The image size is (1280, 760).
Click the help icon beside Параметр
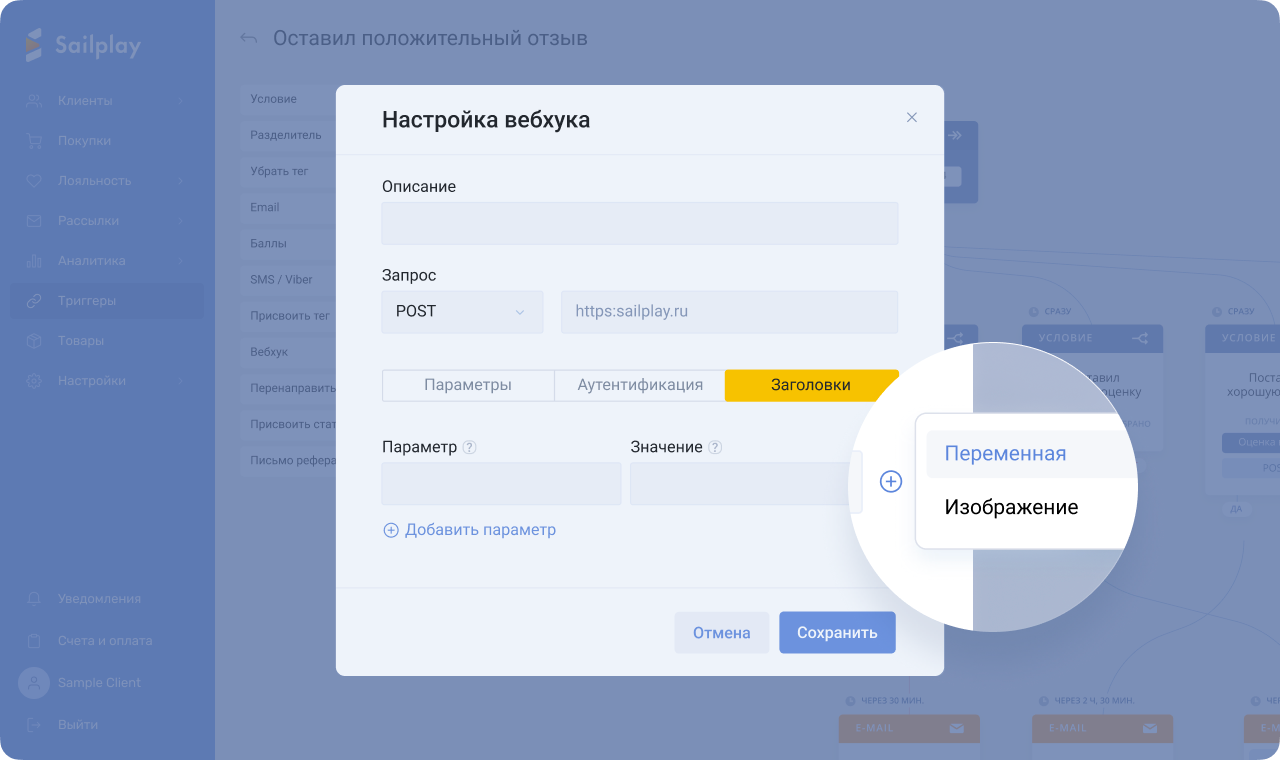470,448
